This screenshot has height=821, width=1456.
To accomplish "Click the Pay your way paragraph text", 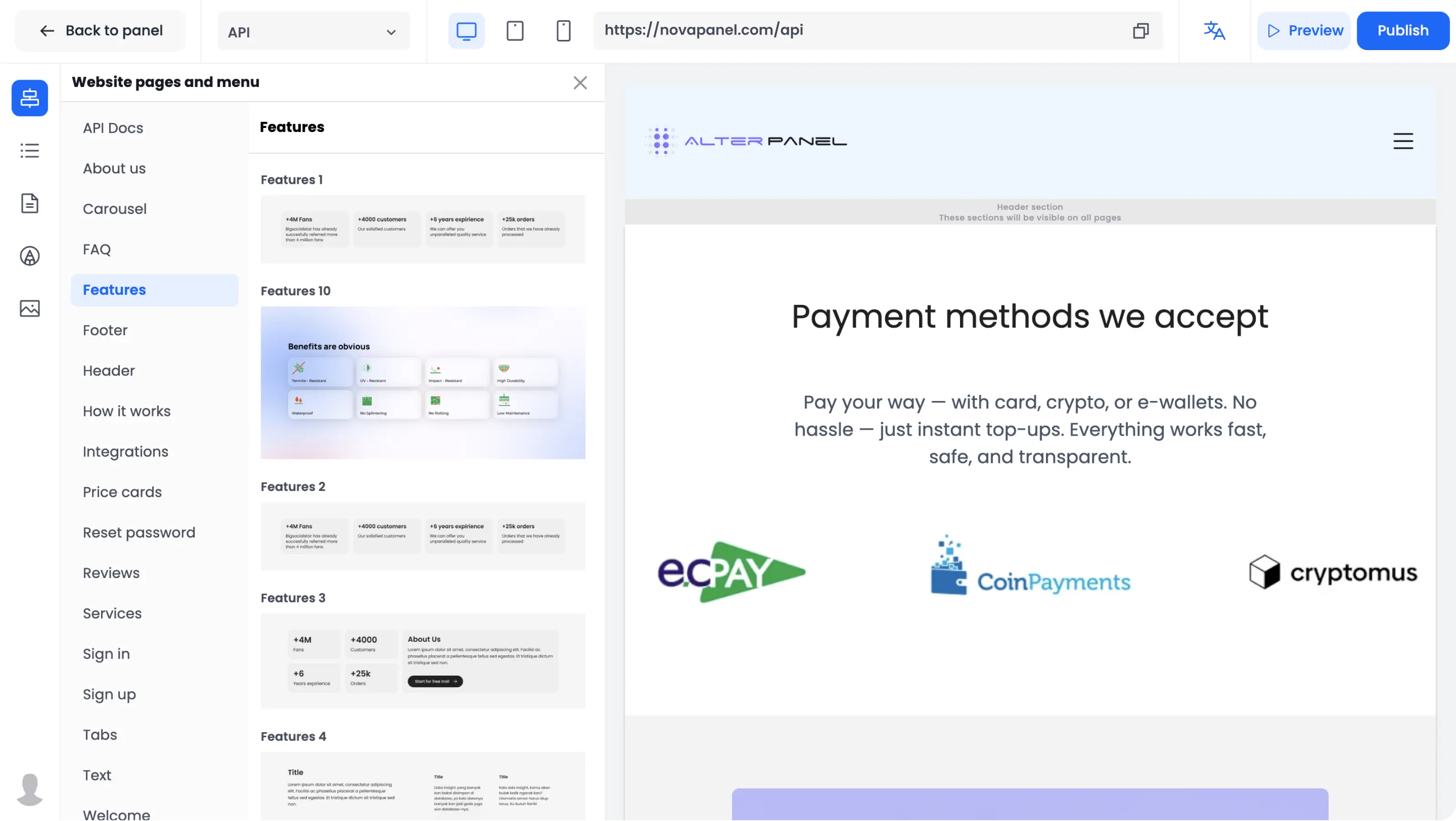I will [x=1030, y=429].
